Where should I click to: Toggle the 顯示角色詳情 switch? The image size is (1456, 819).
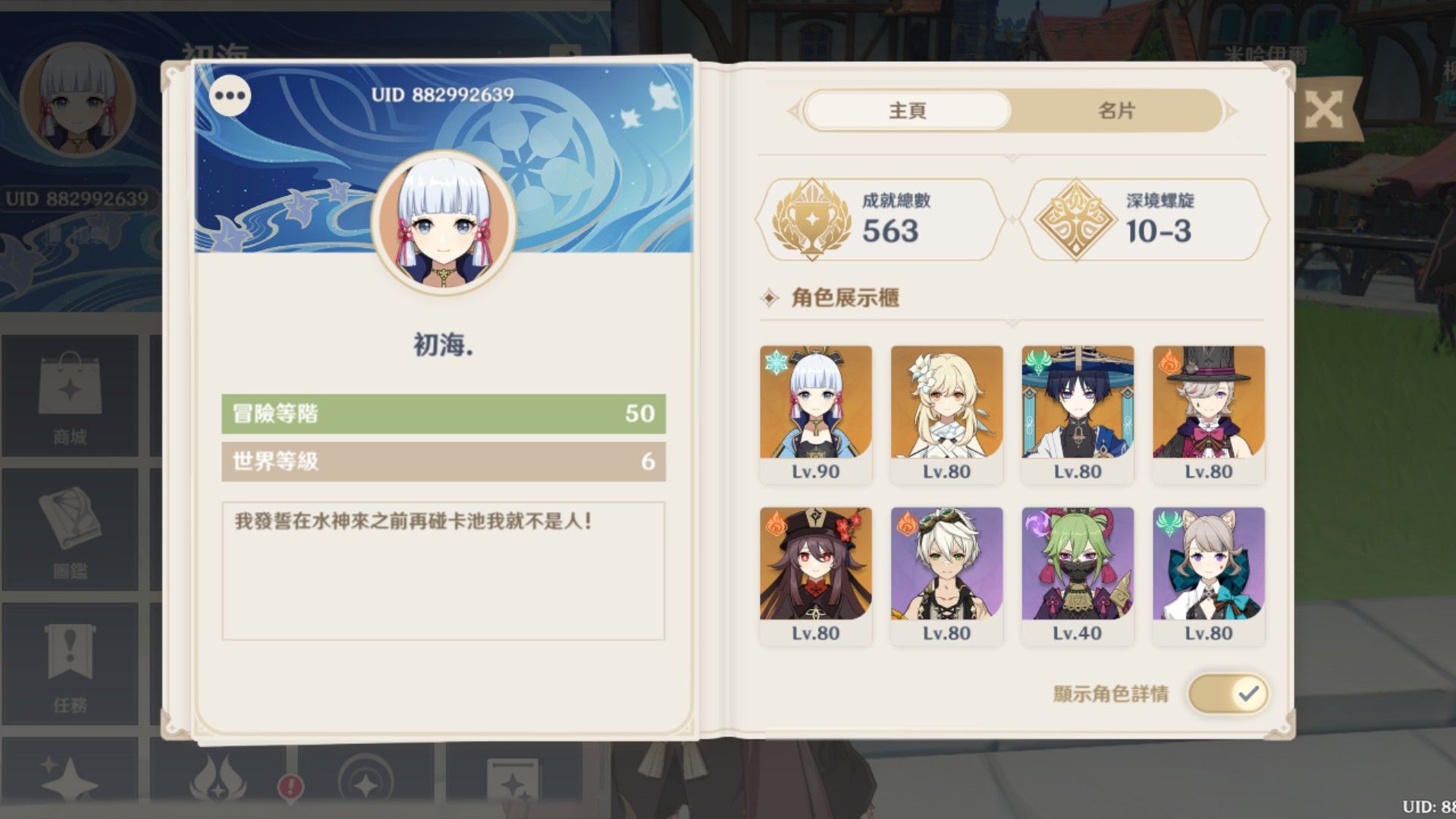coord(1228,693)
